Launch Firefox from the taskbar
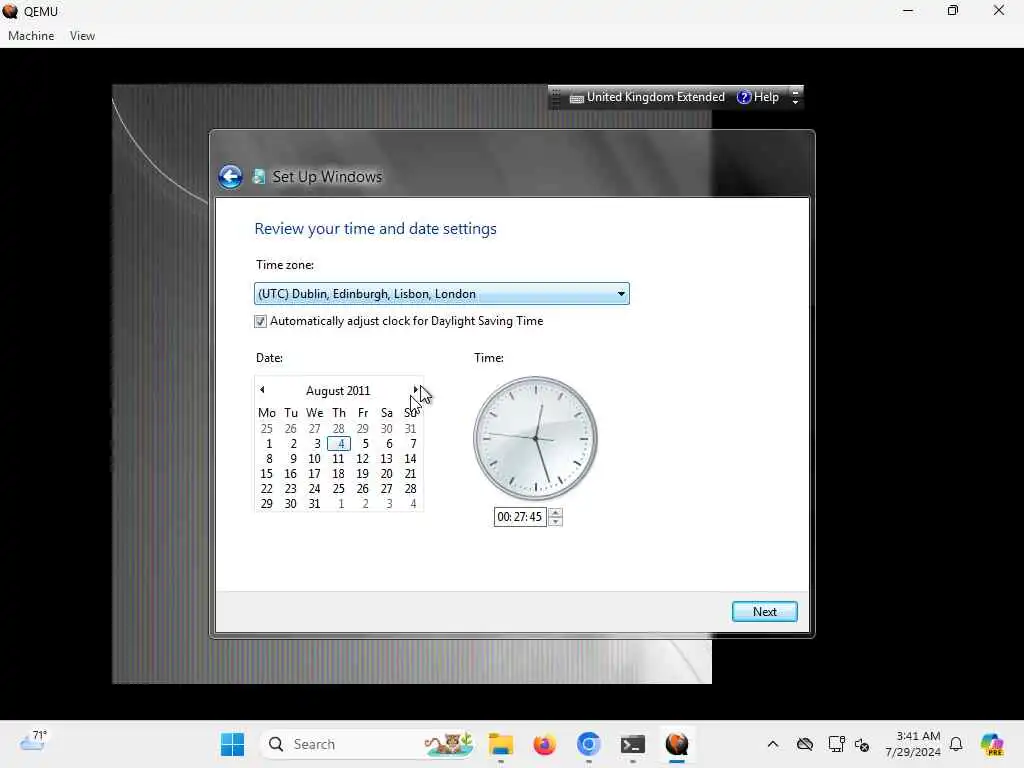 click(x=545, y=744)
